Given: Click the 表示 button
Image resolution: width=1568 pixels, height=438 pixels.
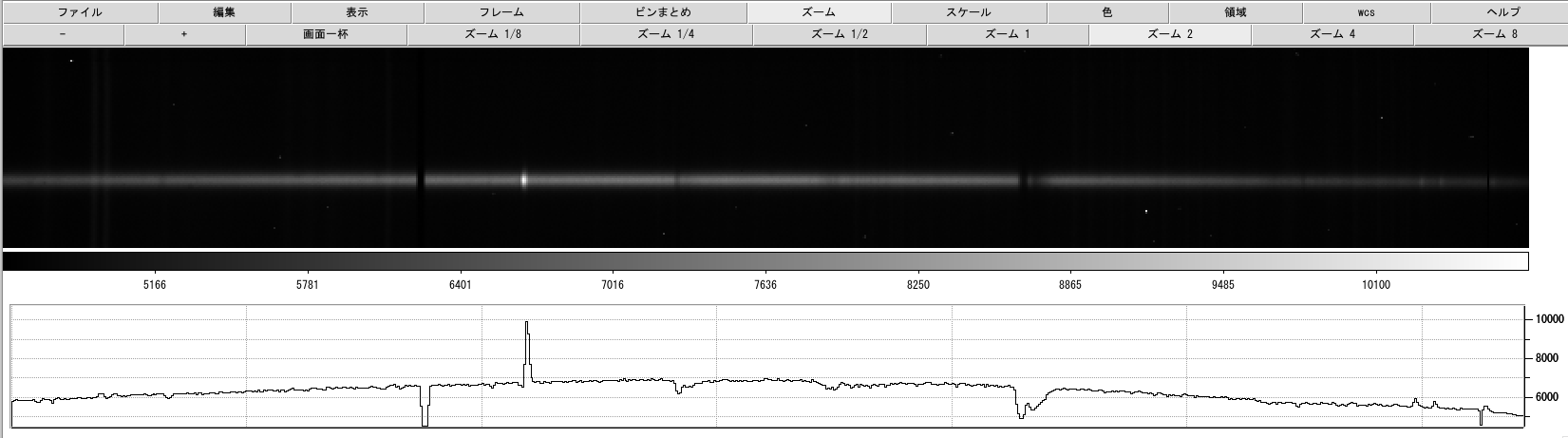Looking at the screenshot, I should coord(357,12).
